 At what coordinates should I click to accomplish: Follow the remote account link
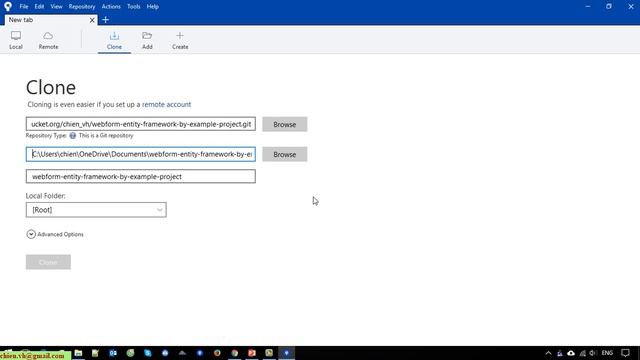tap(167, 104)
